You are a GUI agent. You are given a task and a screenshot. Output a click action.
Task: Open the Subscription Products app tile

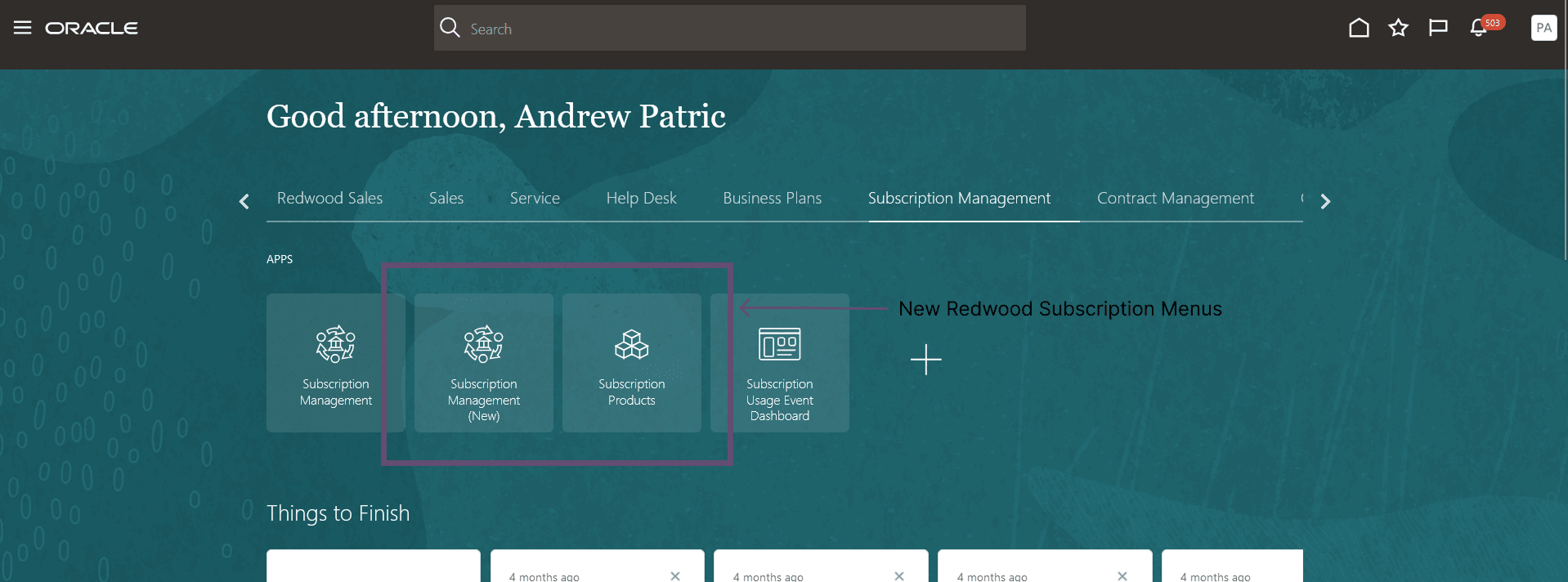coord(632,363)
